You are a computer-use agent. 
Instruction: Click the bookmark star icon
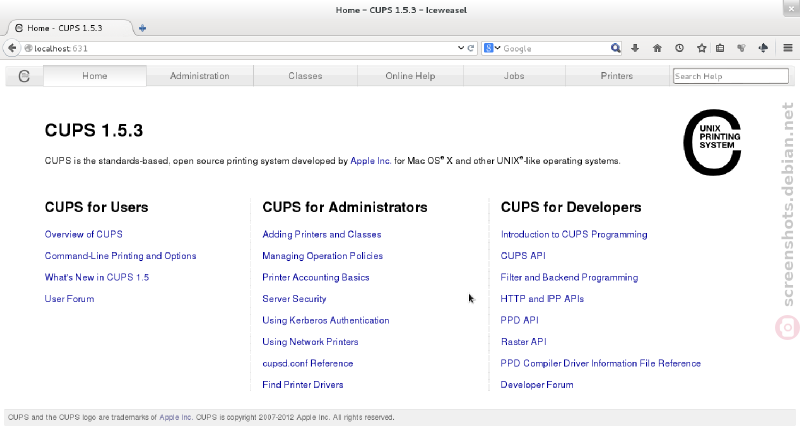point(702,48)
